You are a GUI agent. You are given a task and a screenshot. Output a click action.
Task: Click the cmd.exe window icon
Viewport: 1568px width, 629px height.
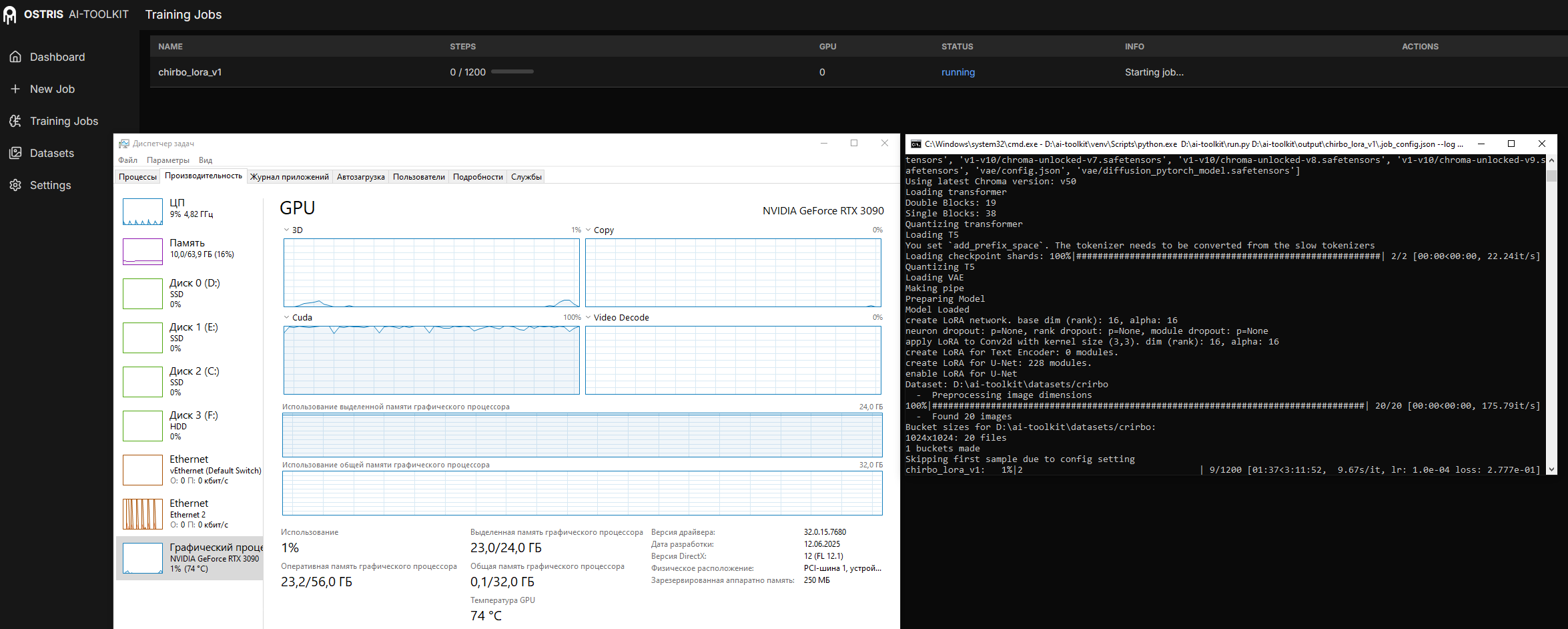[915, 144]
